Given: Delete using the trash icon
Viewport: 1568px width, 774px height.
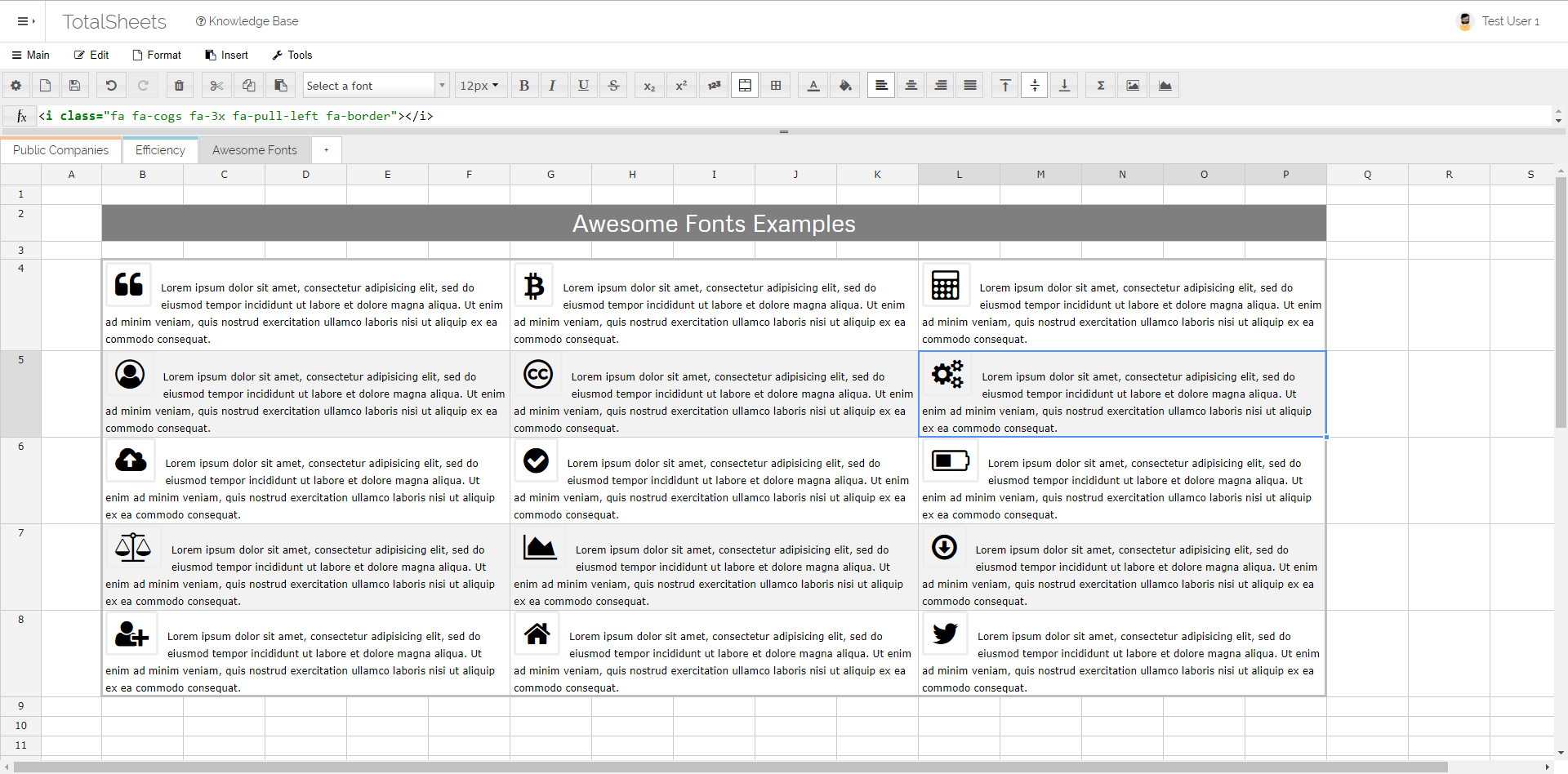Looking at the screenshot, I should (179, 85).
